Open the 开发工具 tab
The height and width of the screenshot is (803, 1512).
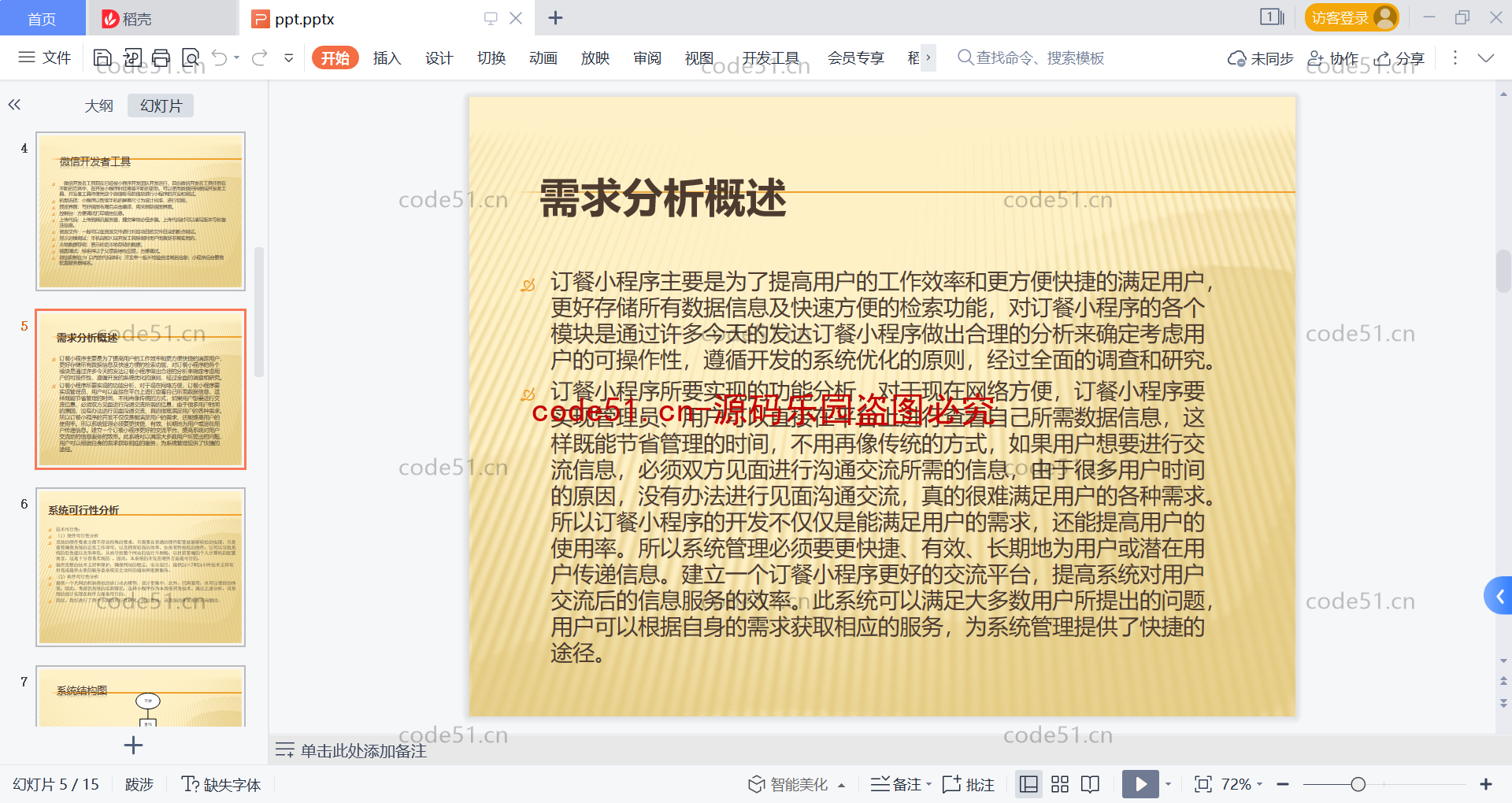(x=770, y=57)
